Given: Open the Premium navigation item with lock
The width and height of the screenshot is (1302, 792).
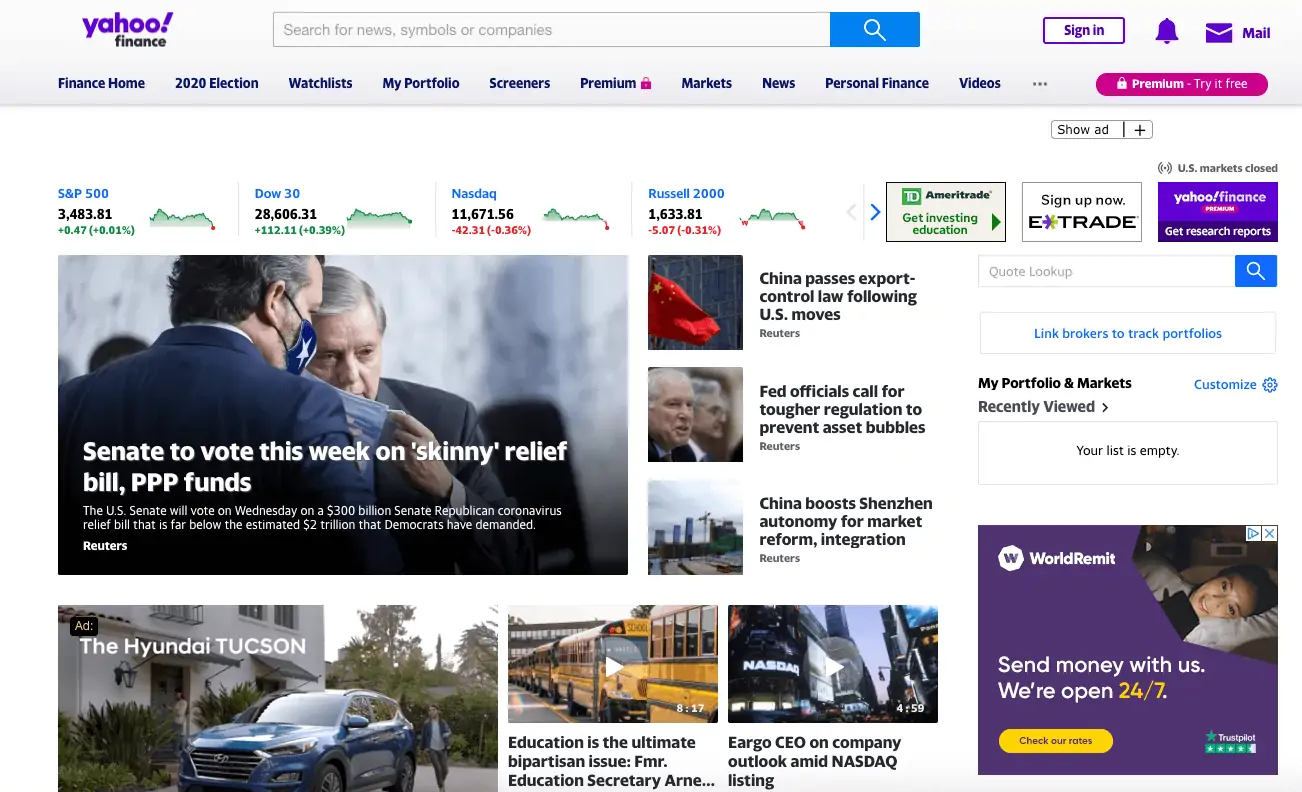Looking at the screenshot, I should pos(616,83).
